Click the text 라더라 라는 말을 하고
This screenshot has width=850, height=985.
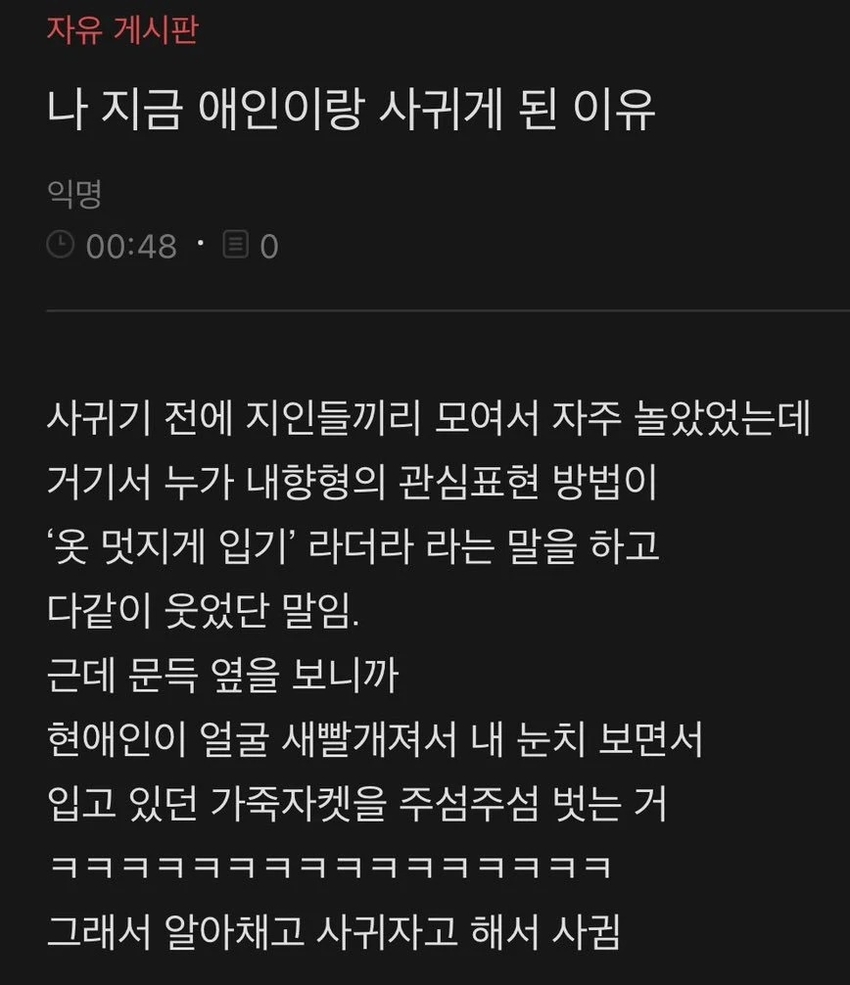pyautogui.click(x=484, y=547)
